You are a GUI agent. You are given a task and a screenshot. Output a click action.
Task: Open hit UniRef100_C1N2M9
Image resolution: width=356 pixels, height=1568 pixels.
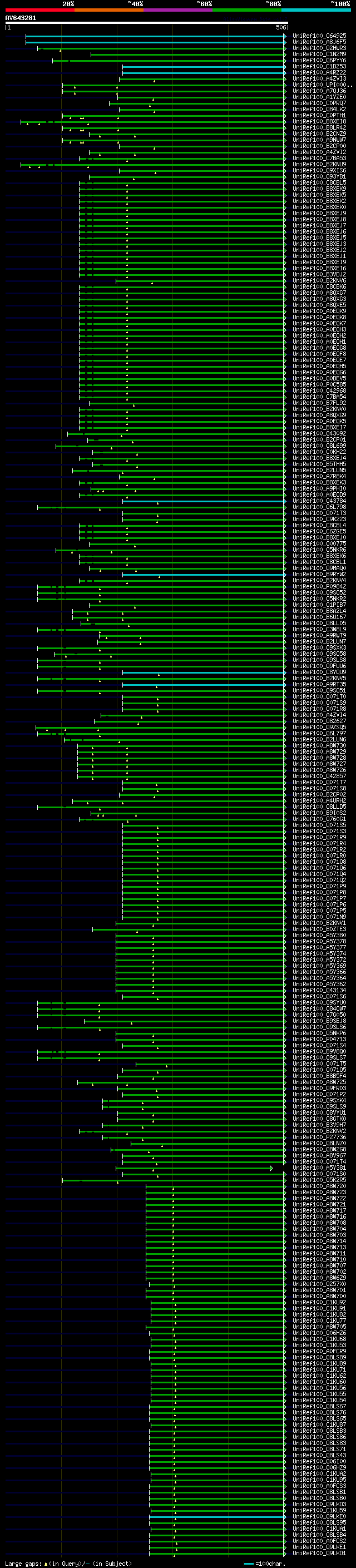[319, 54]
